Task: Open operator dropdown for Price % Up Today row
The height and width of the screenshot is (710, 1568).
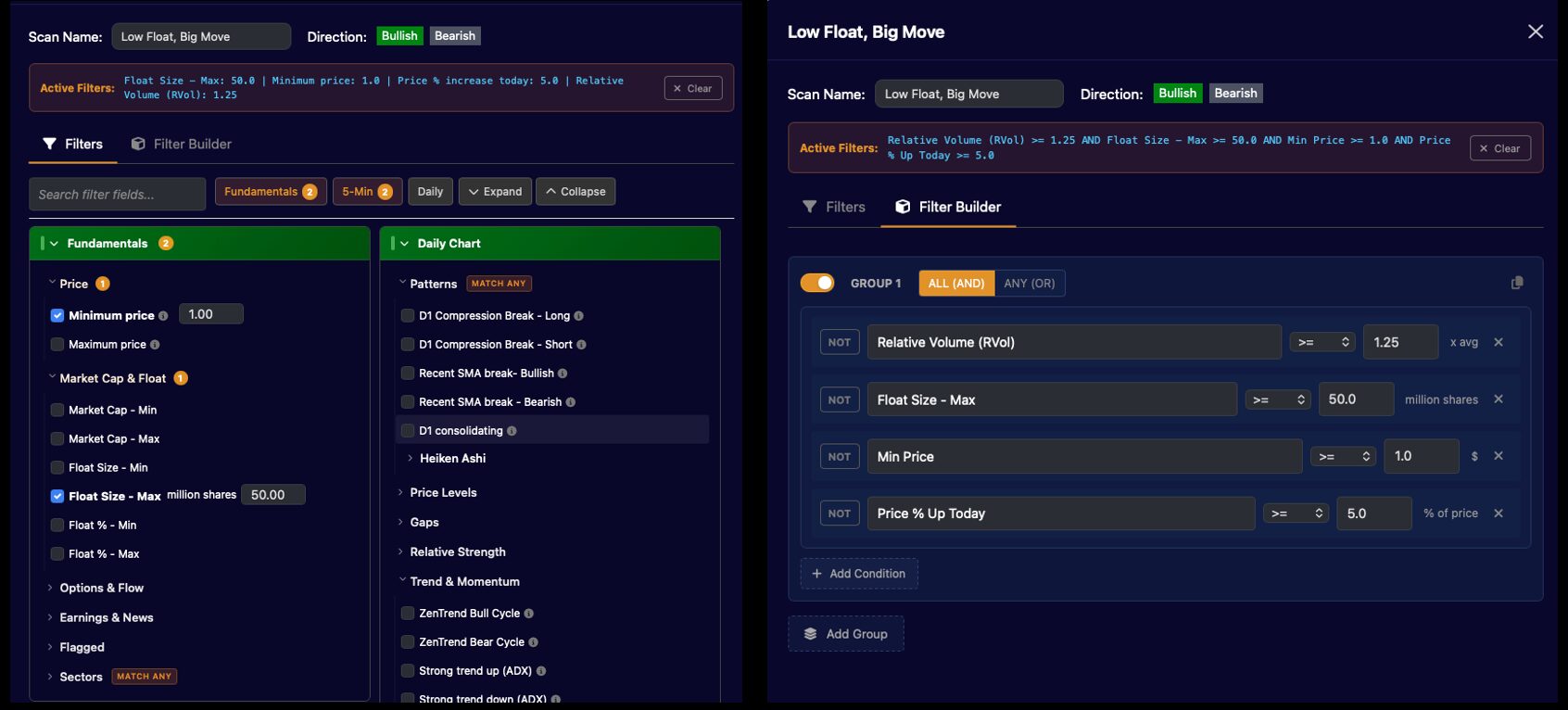Action: click(x=1296, y=513)
